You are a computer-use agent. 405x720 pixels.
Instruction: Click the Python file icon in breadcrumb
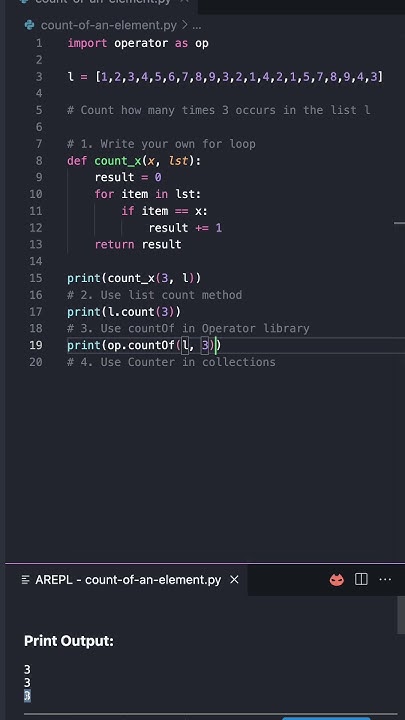tap(30, 25)
